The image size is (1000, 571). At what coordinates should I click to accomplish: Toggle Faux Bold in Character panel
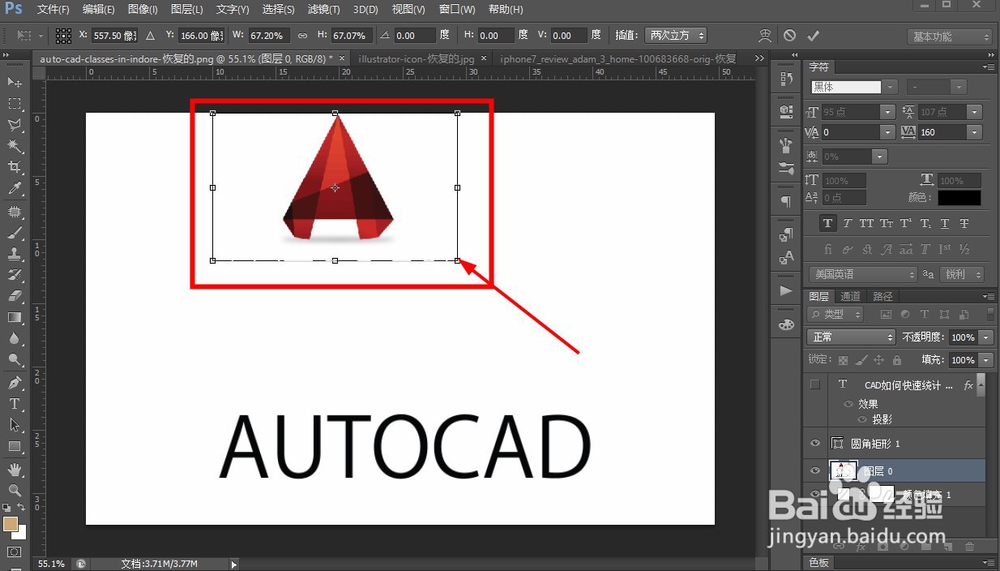click(x=828, y=223)
